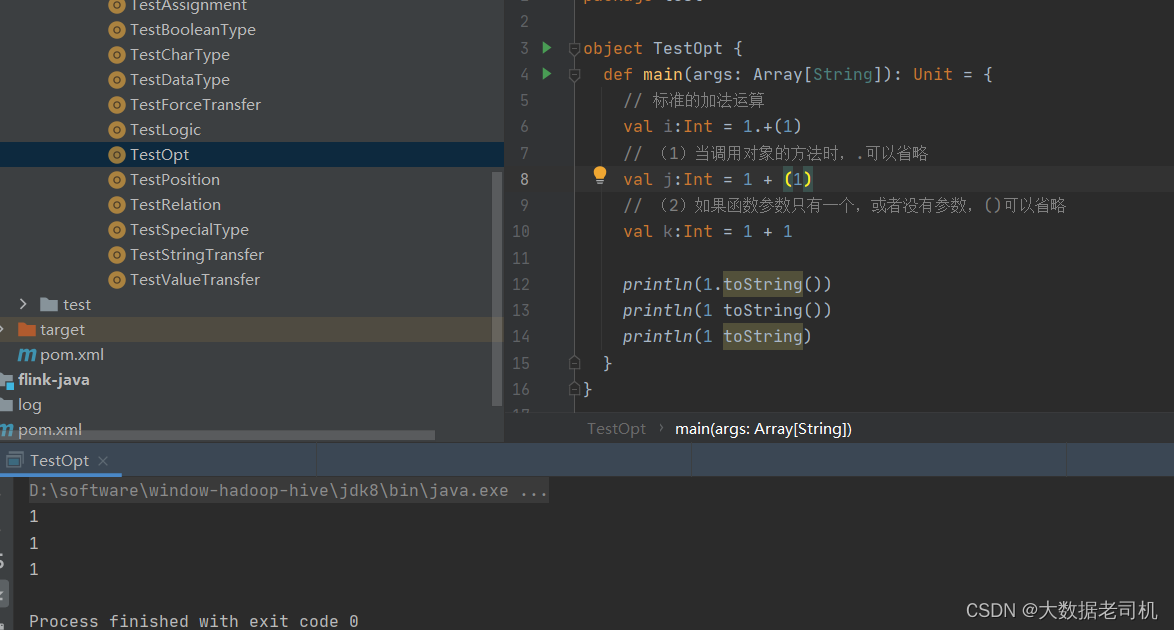Click the project tree horizontal scrollbar

pos(217,434)
